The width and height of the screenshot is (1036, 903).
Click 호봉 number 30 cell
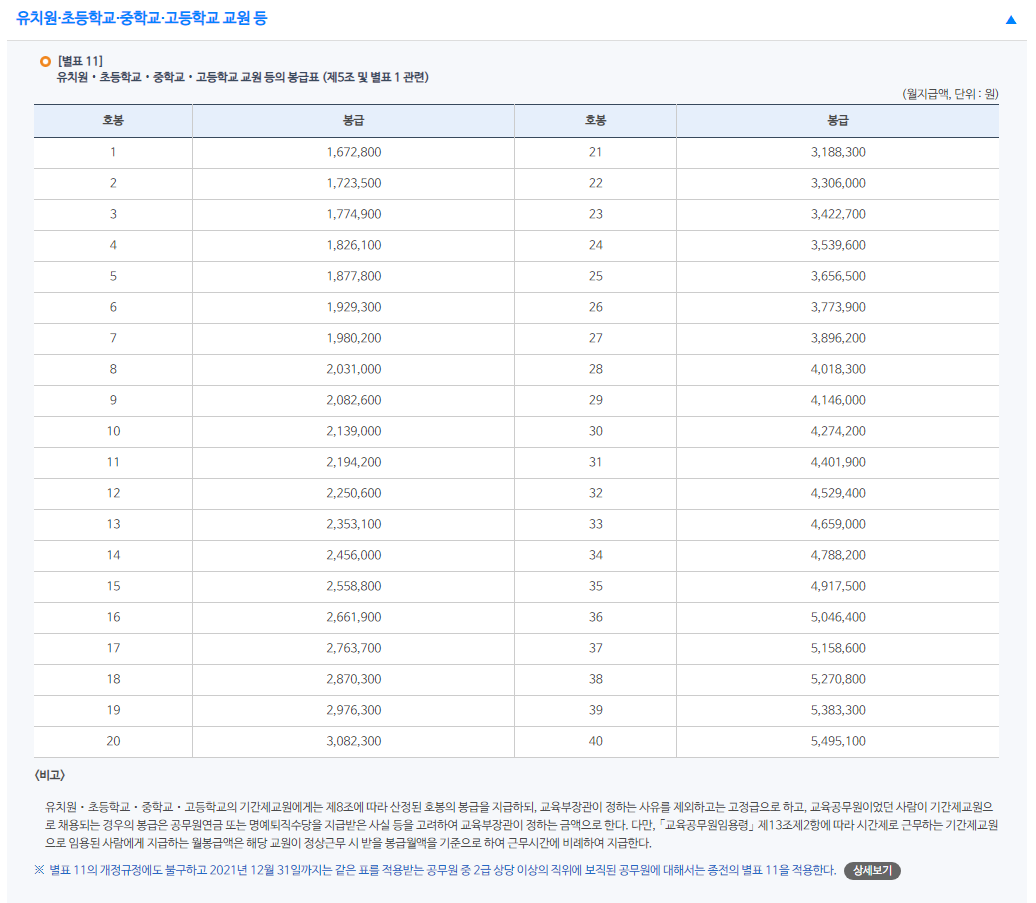[595, 431]
